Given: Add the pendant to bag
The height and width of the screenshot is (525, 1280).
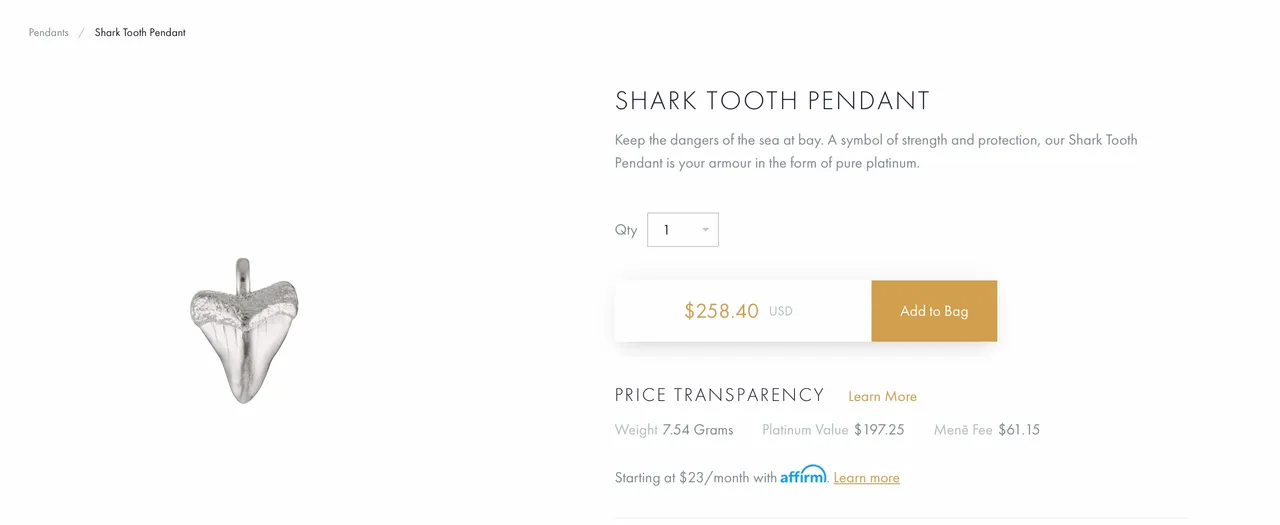Looking at the screenshot, I should [934, 311].
